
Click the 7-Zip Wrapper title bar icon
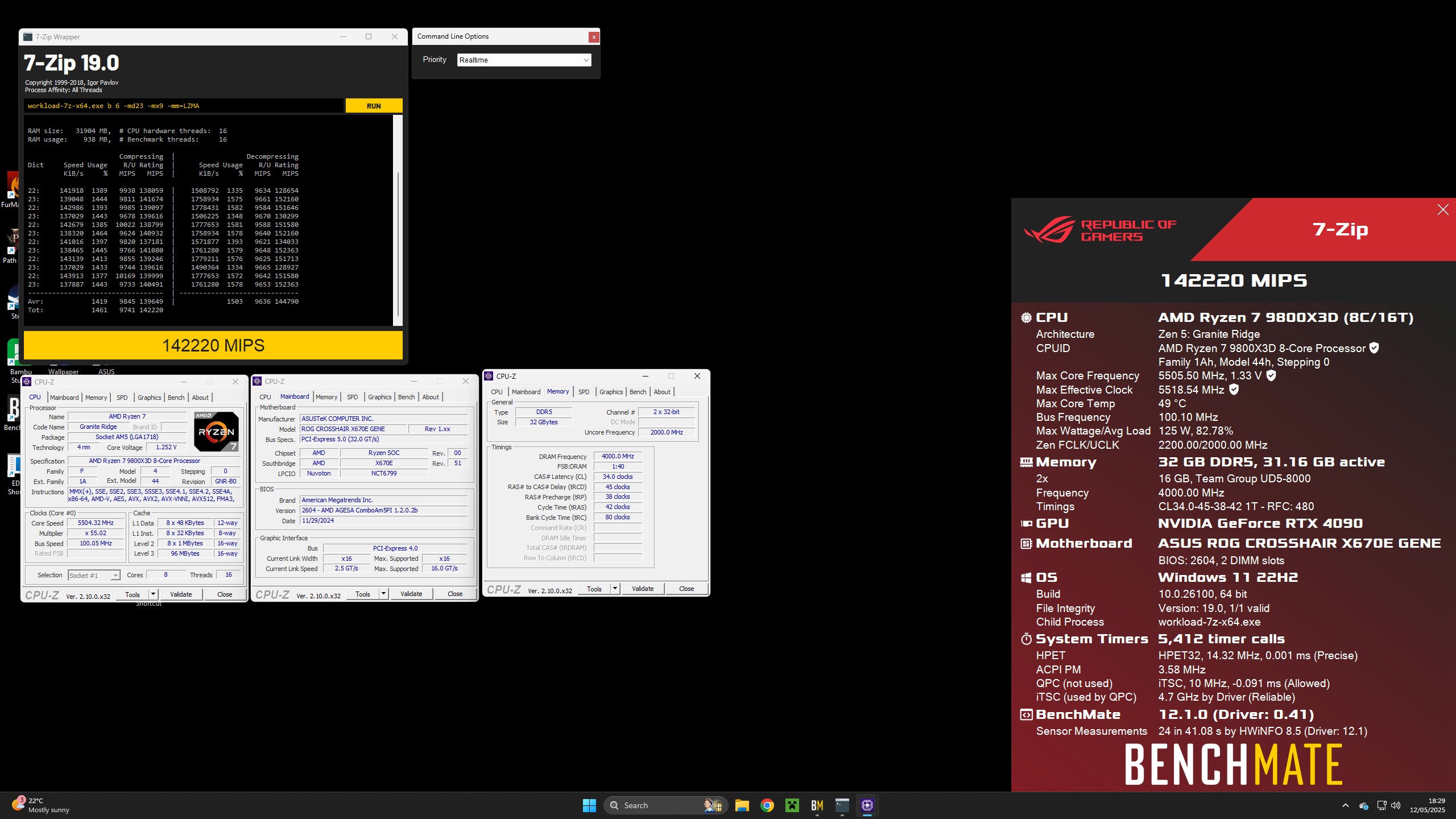[x=28, y=37]
